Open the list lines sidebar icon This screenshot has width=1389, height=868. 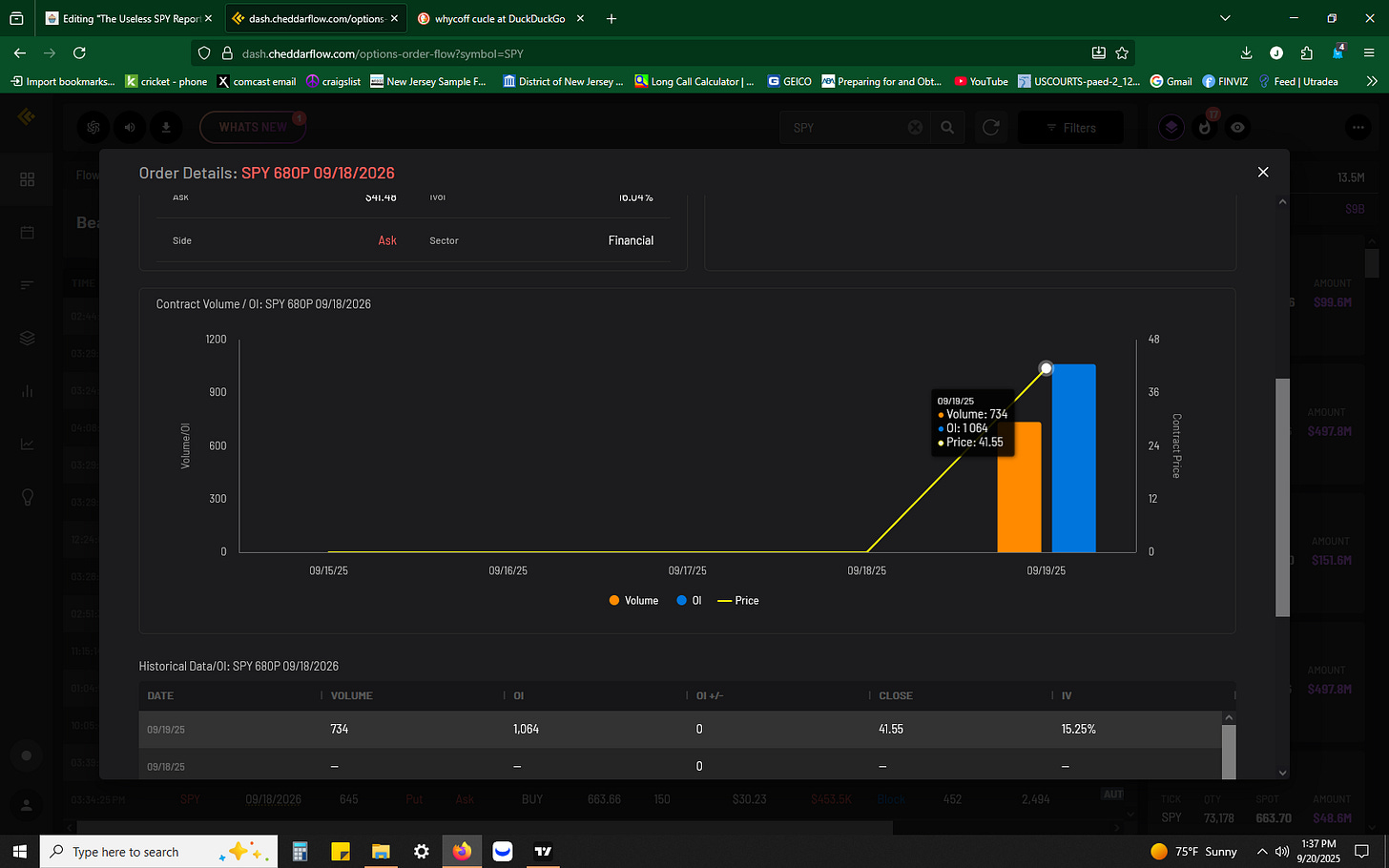(27, 284)
